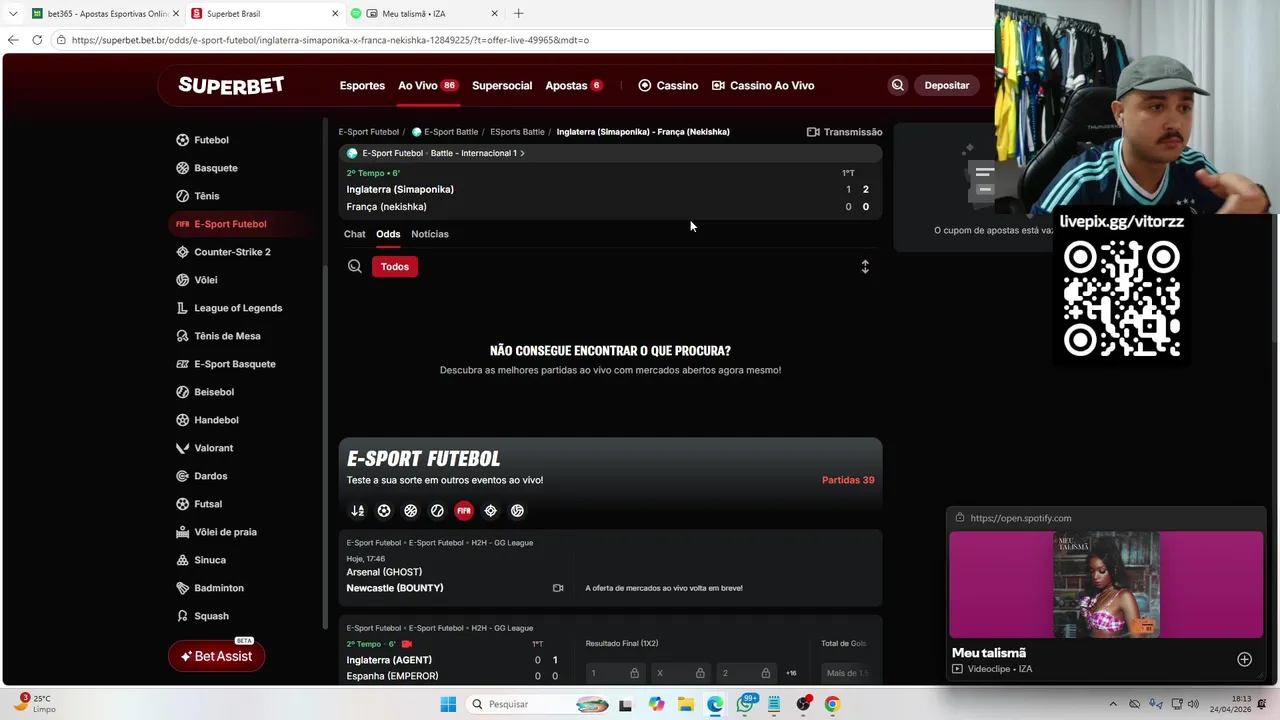The height and width of the screenshot is (720, 1280).
Task: Click the video camera icon beside Newcastle (BOUNTY)
Action: [x=558, y=588]
